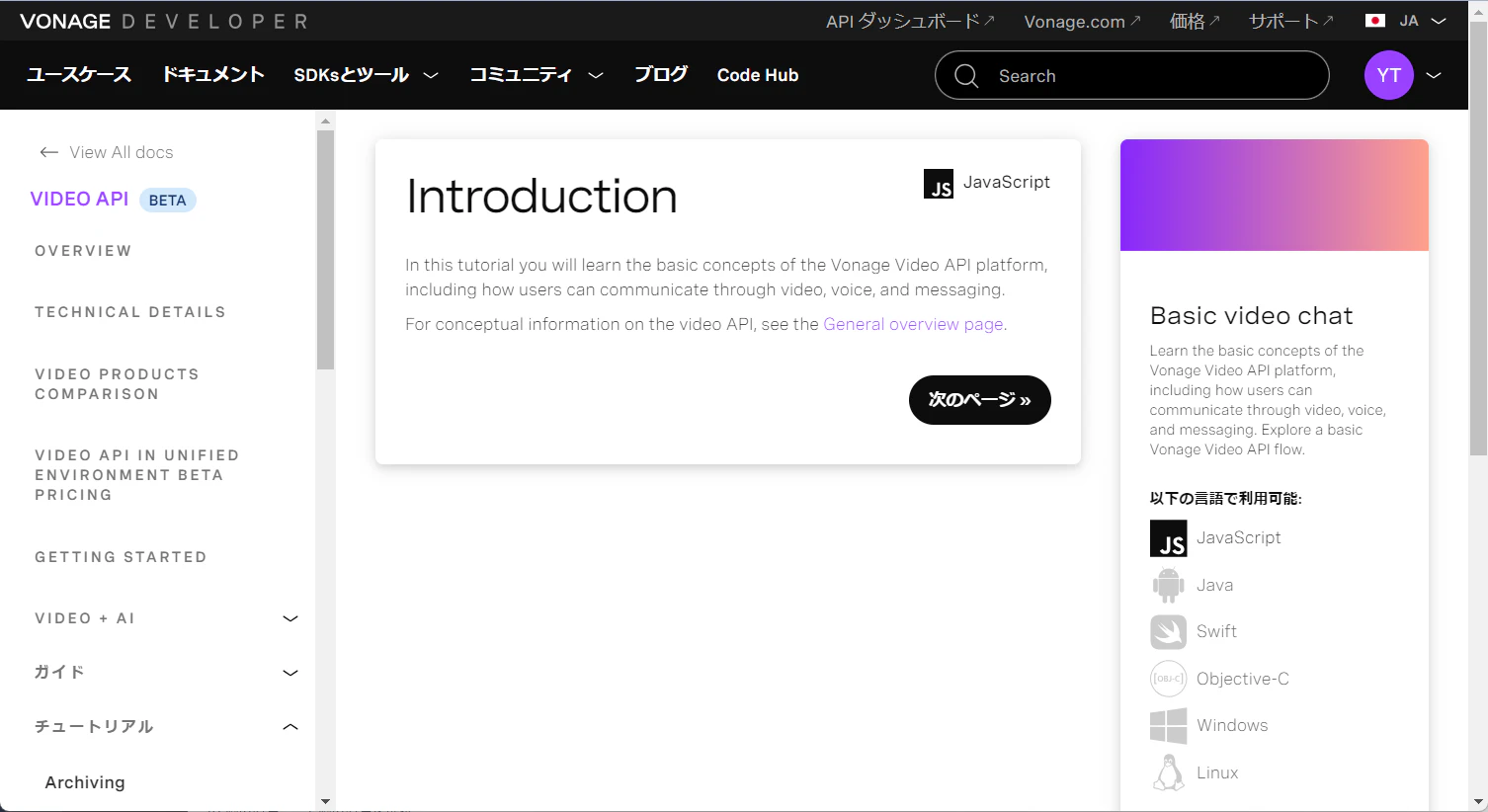Open the ユースケース menu item
Screen dimensions: 1488x812
pyautogui.click(x=79, y=75)
